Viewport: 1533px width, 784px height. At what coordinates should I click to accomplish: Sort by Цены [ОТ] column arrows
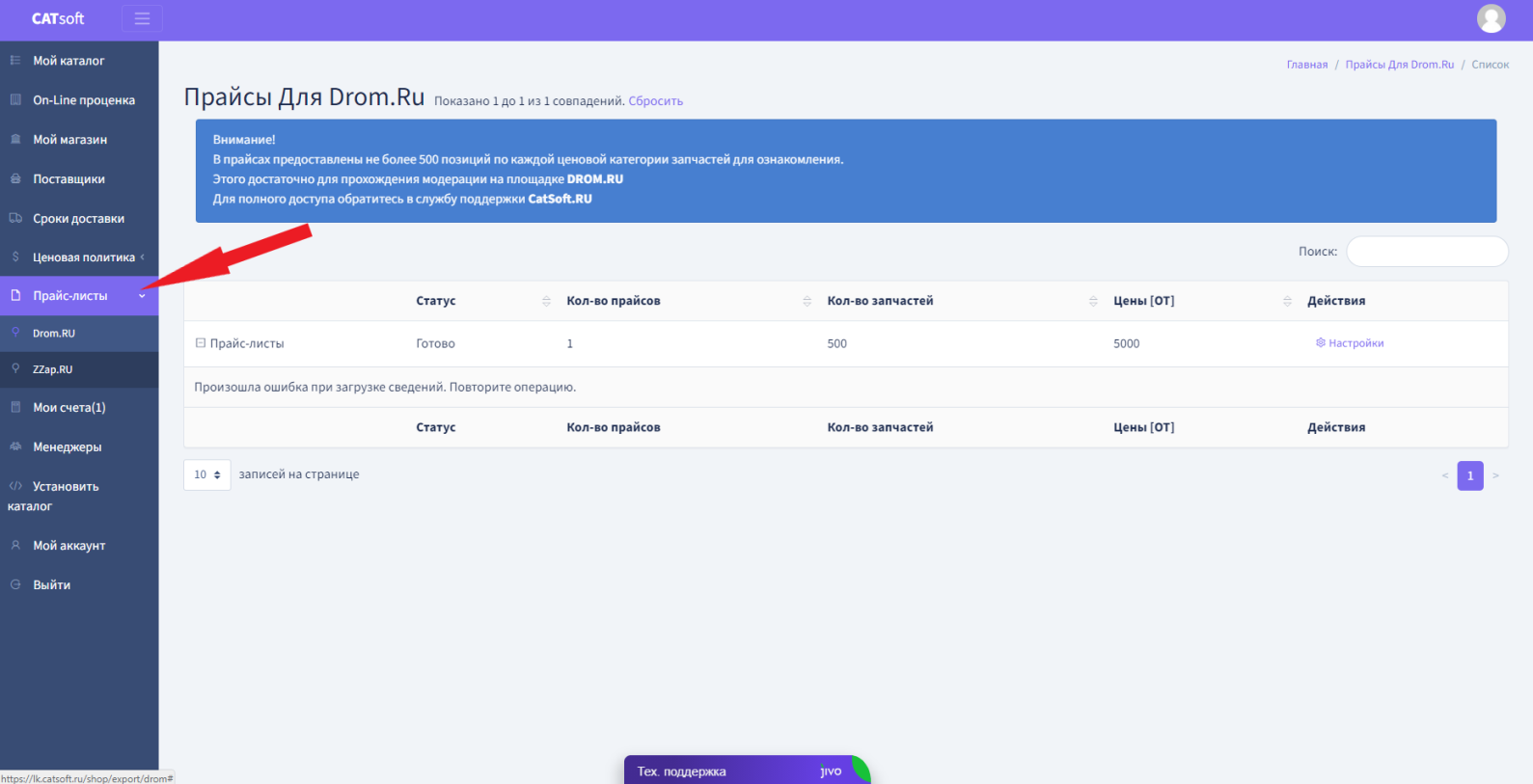coord(1287,301)
